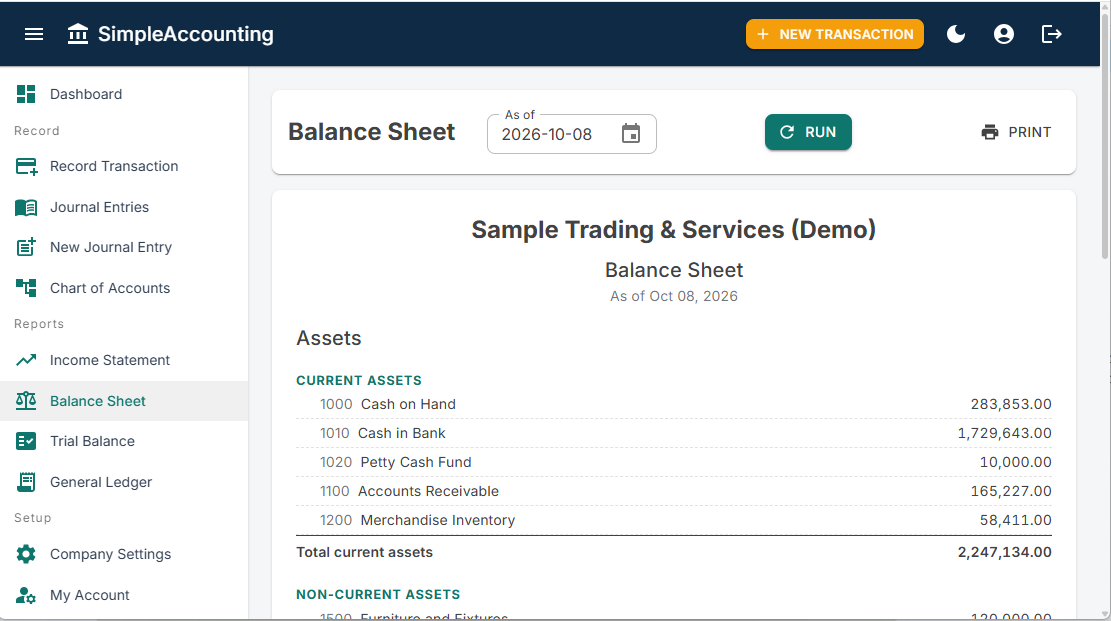This screenshot has height=621, width=1111.
Task: Click the As of Oct 08, 2026 subtitle
Action: (674, 296)
